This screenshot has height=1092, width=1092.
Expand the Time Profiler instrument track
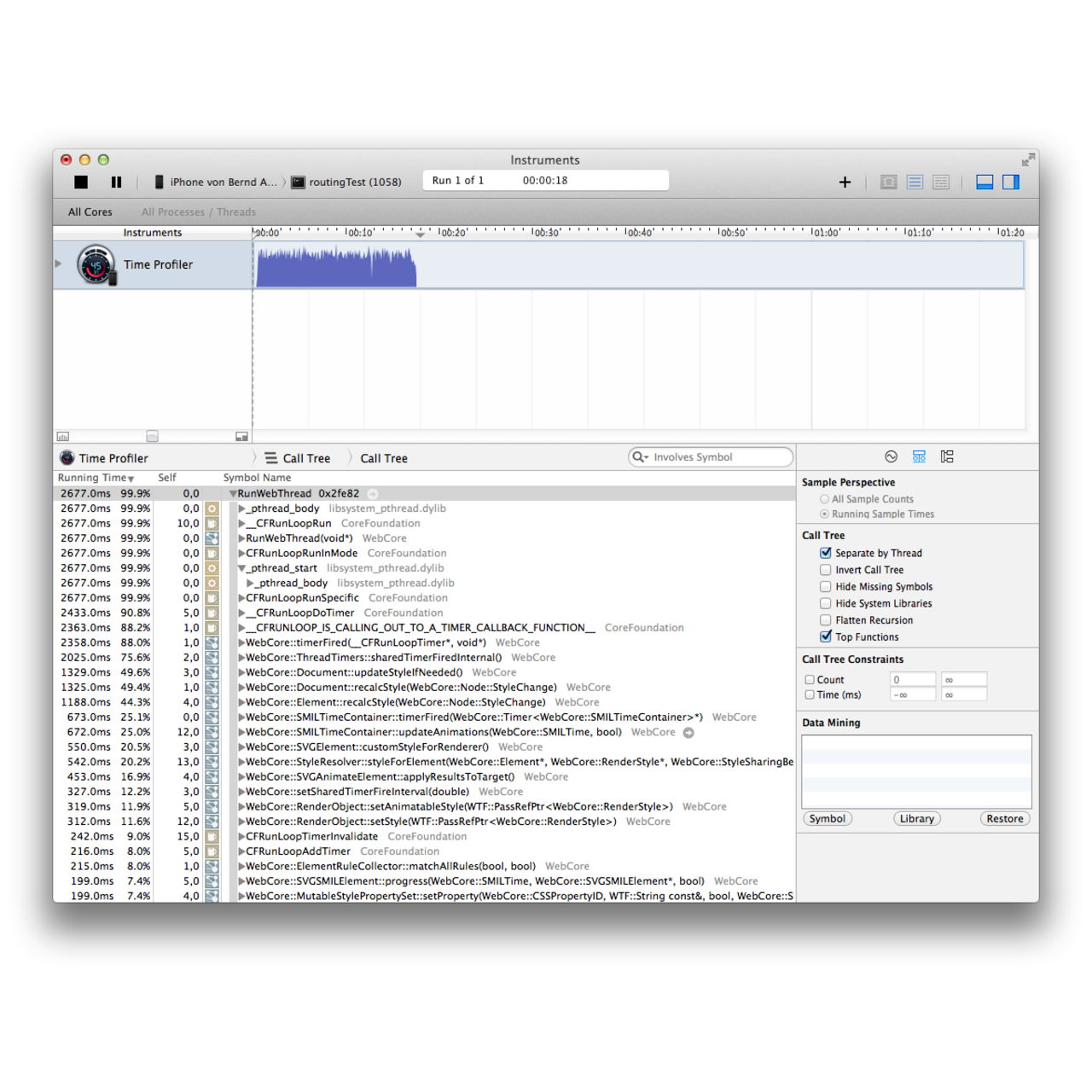coord(58,264)
